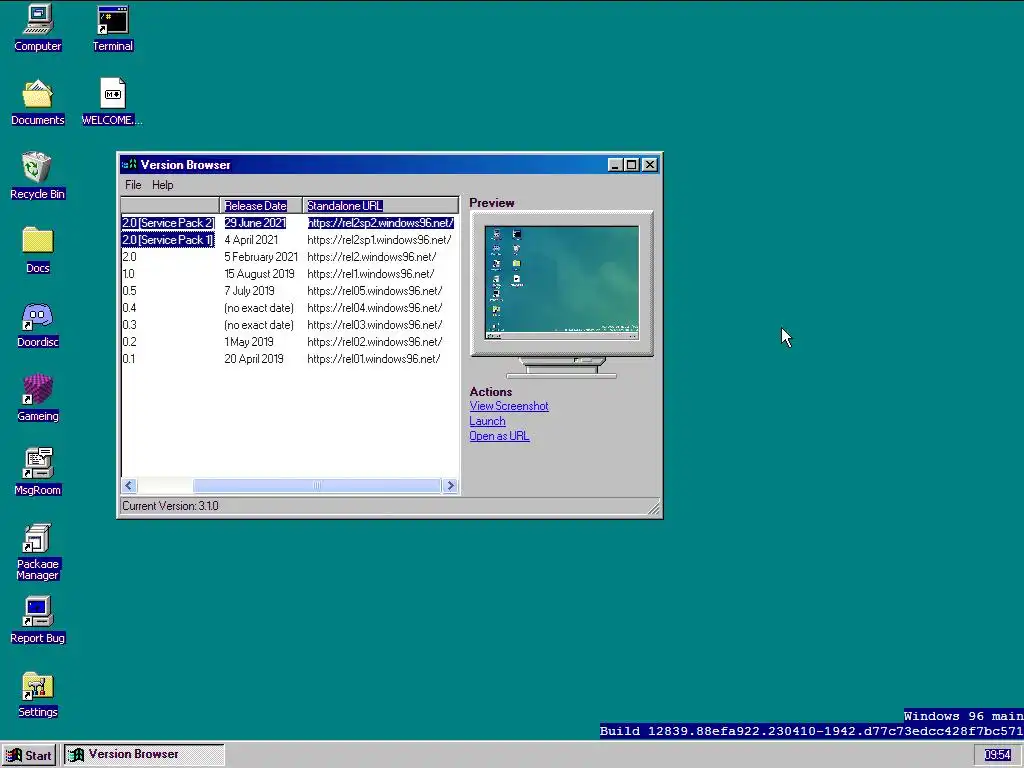Click the right arrow of horizontal scrollbar

point(450,485)
